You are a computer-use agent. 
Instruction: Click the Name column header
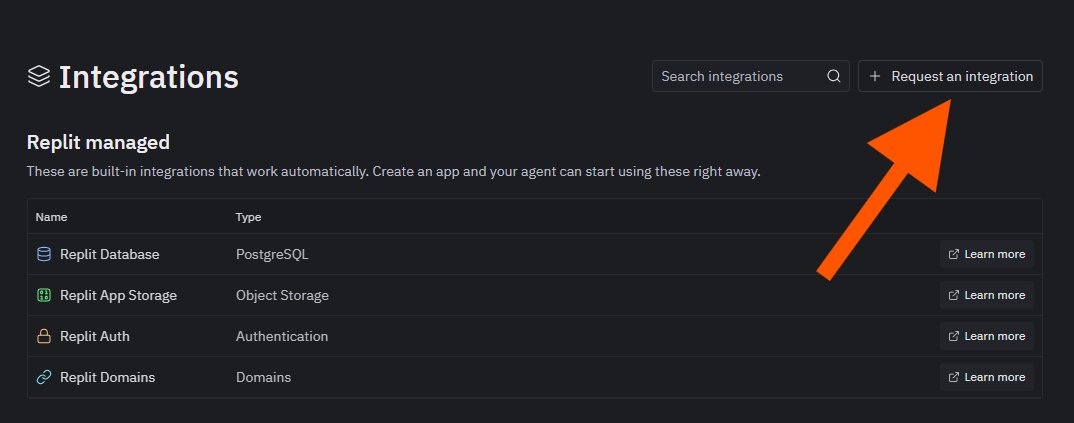51,217
